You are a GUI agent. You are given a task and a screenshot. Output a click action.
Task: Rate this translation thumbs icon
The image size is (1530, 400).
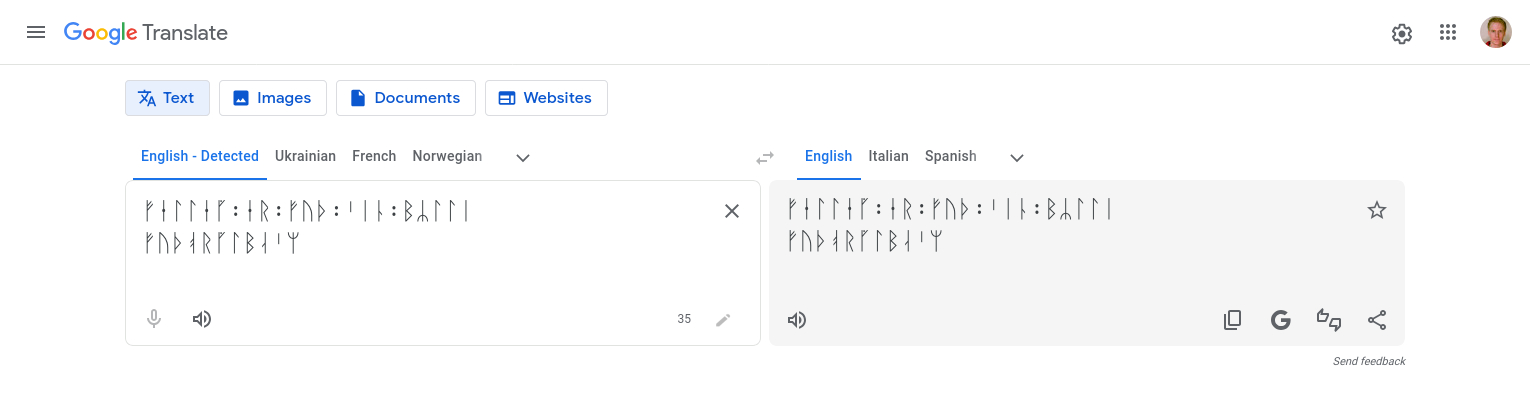click(x=1328, y=320)
